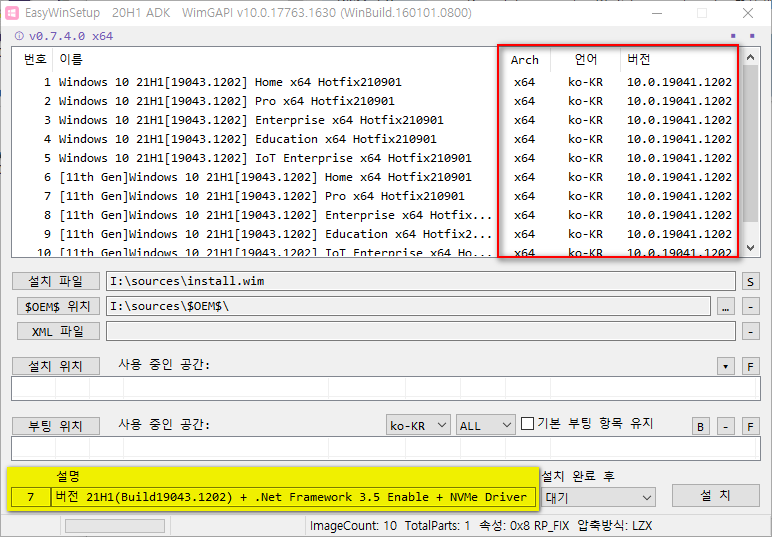
Task: Click the second small purple square icon
Action: 752,35
